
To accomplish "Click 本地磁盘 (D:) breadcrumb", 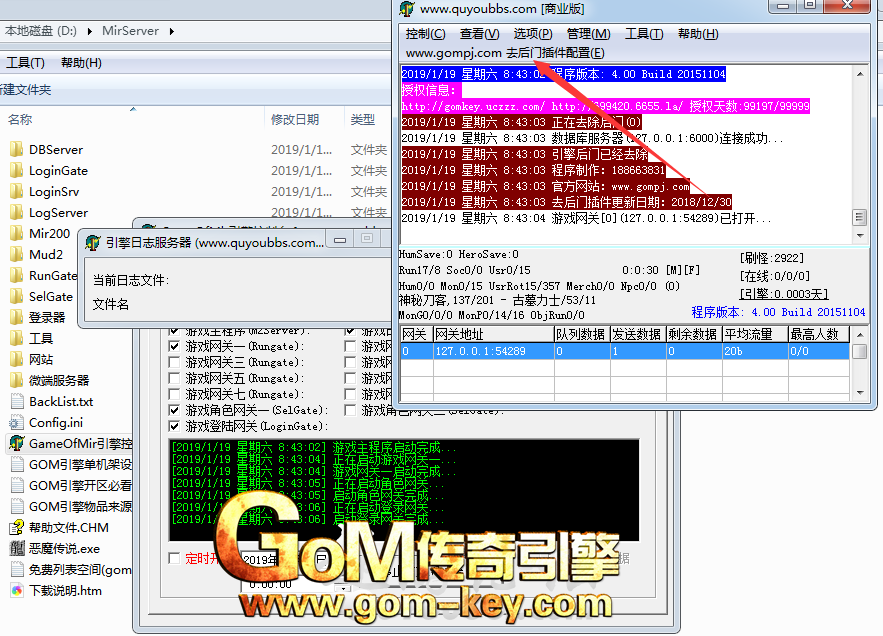I will (40, 31).
